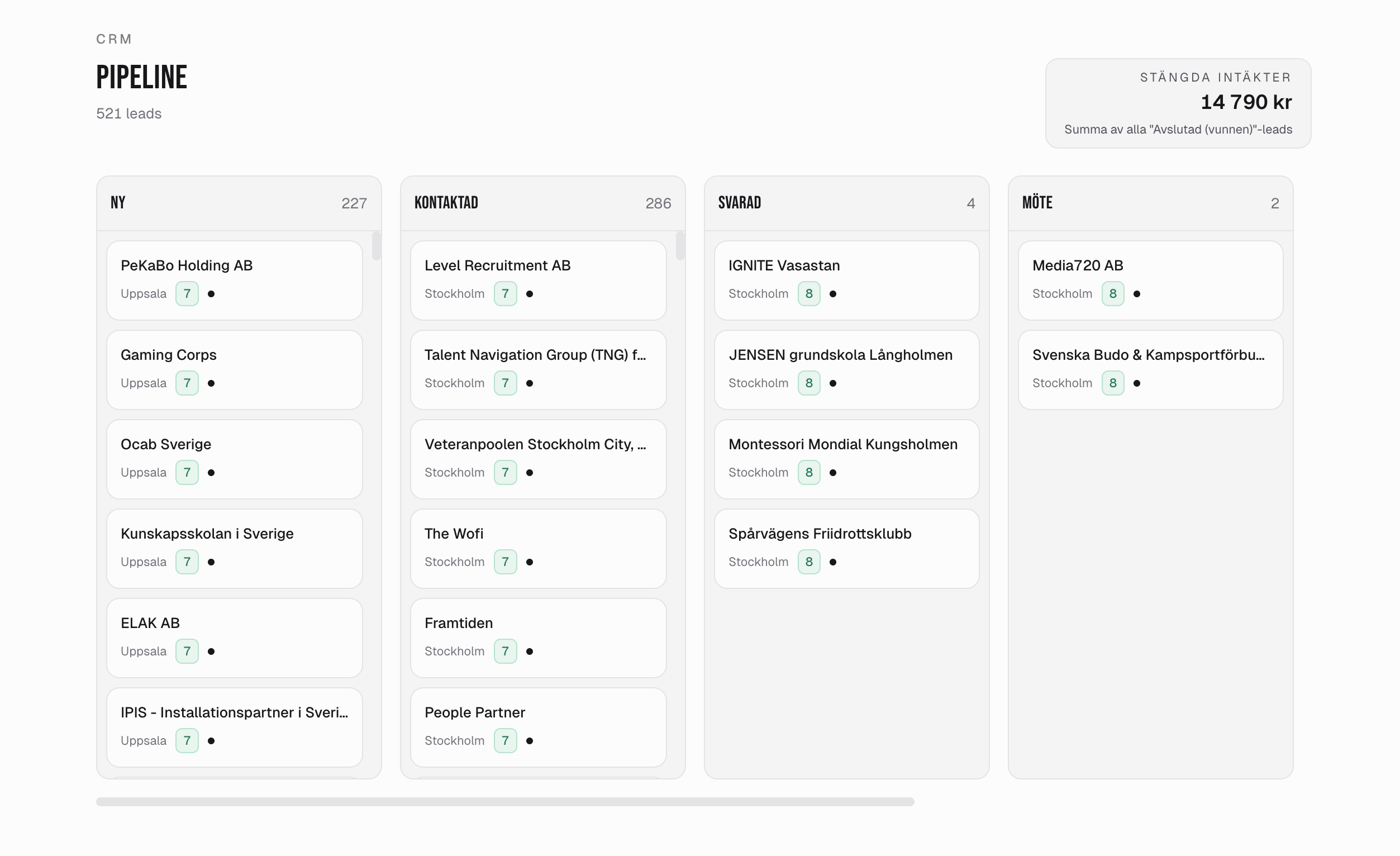The height and width of the screenshot is (856, 1400).
Task: Open the JENSEN grundskola Långholmen lead card
Action: (x=845, y=369)
